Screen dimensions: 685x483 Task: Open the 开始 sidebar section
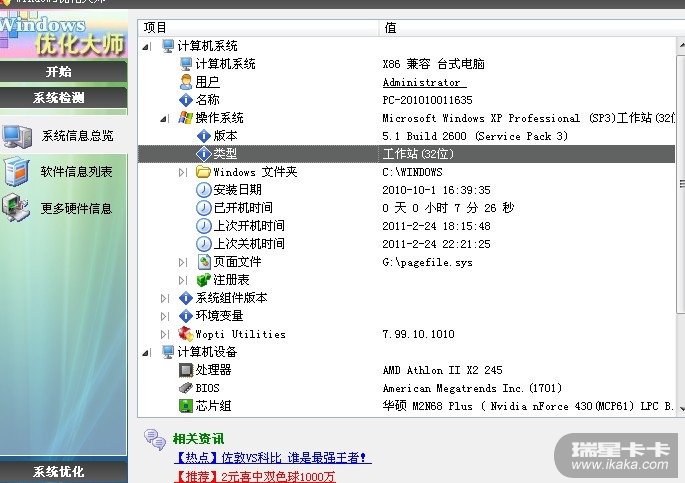[x=63, y=72]
